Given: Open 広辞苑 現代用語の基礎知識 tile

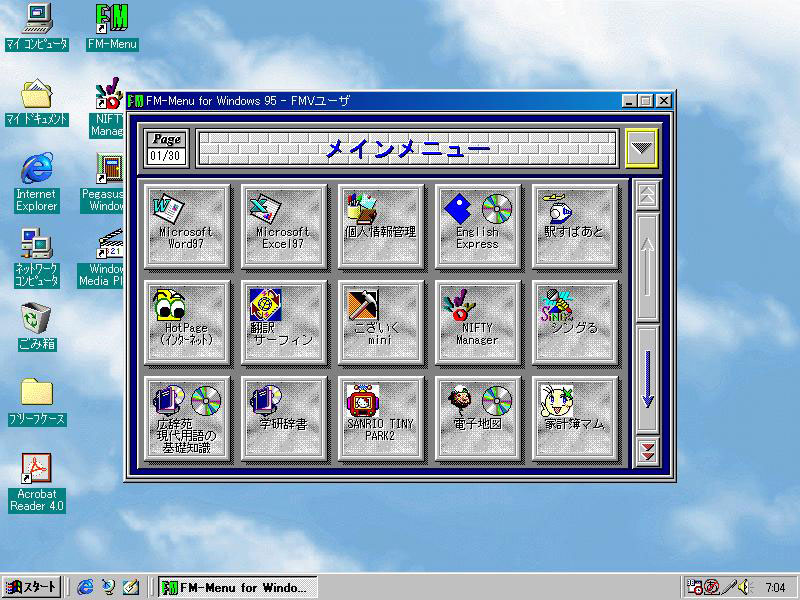Looking at the screenshot, I should point(187,419).
